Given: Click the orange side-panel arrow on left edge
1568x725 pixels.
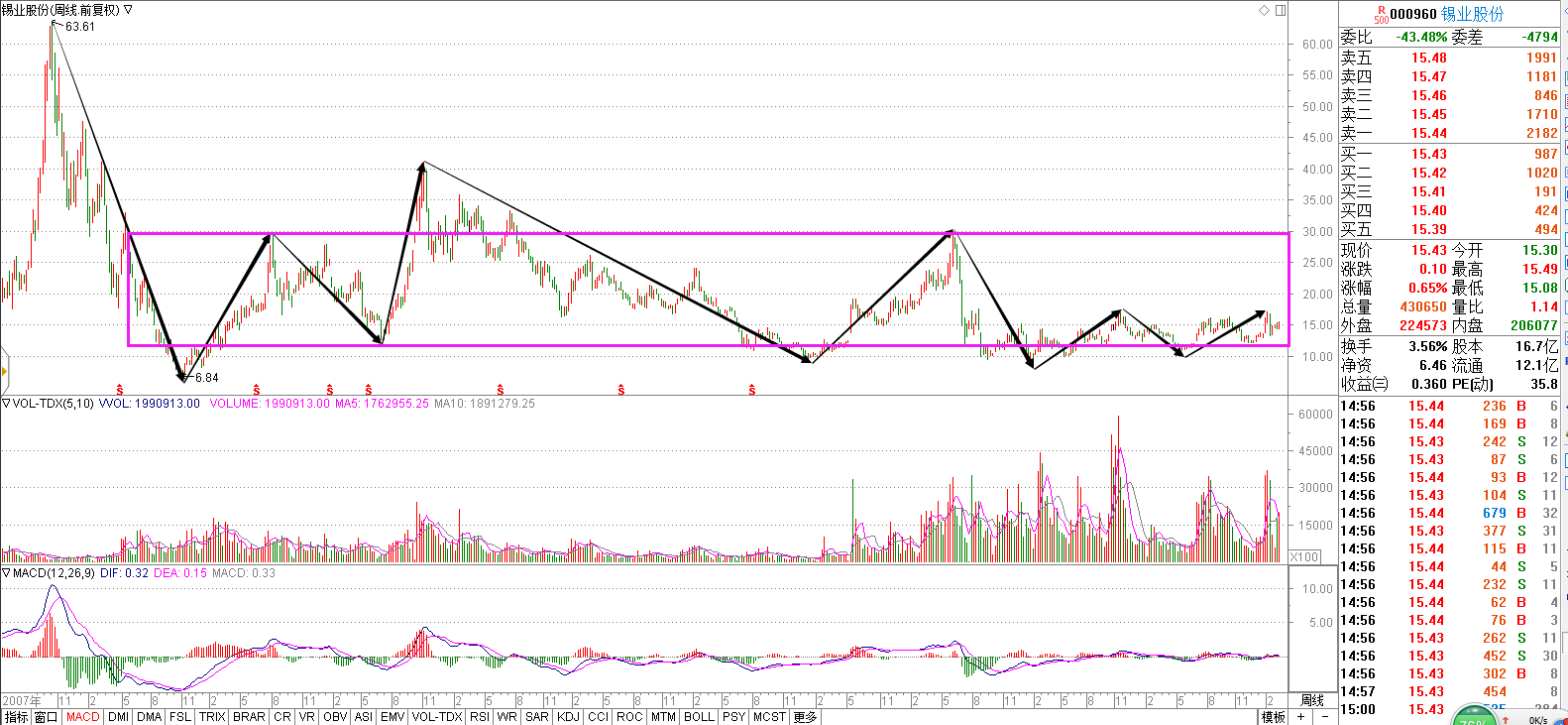Looking at the screenshot, I should 4,372.
